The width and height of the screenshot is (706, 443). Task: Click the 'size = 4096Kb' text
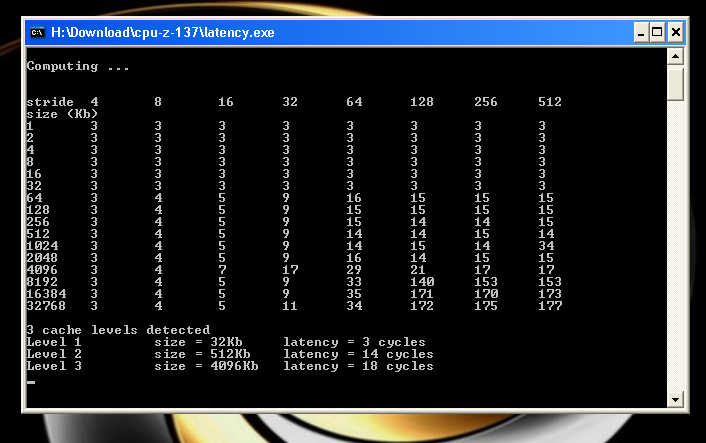pyautogui.click(x=206, y=366)
